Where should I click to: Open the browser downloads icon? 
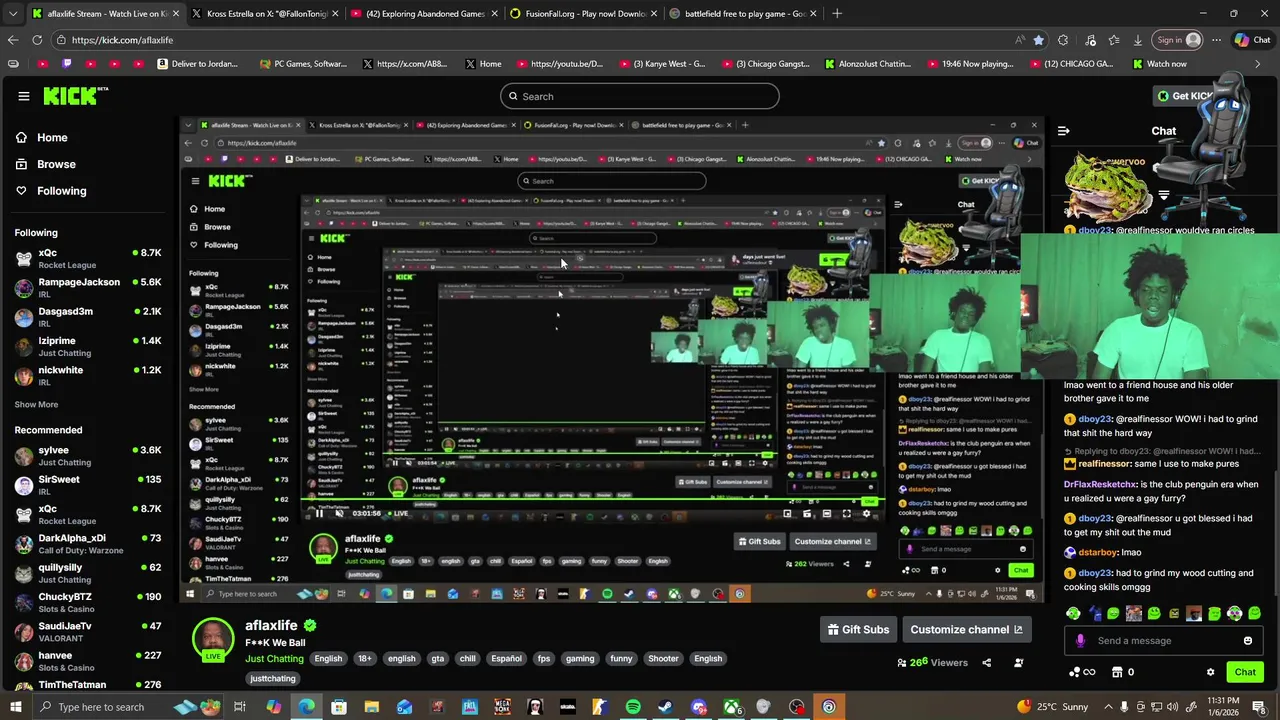1138,40
